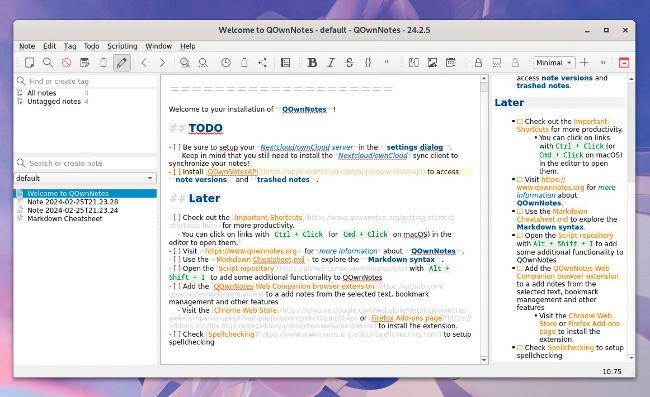Apply strikethrough formatting icon
650x397 pixels.
click(x=349, y=63)
